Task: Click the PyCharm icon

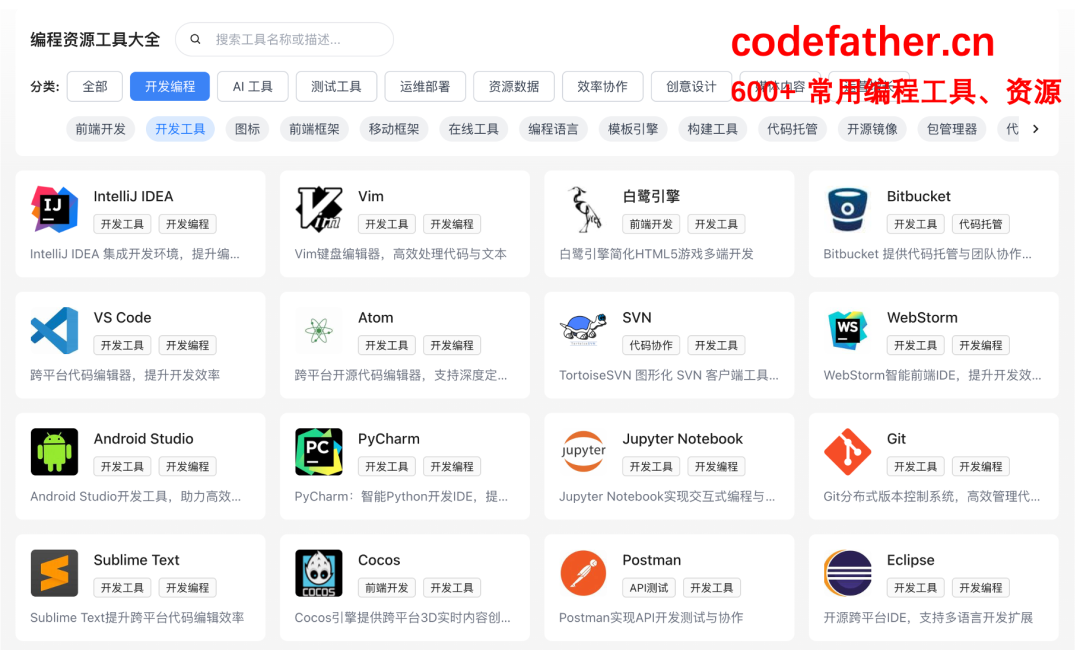Action: 318,452
